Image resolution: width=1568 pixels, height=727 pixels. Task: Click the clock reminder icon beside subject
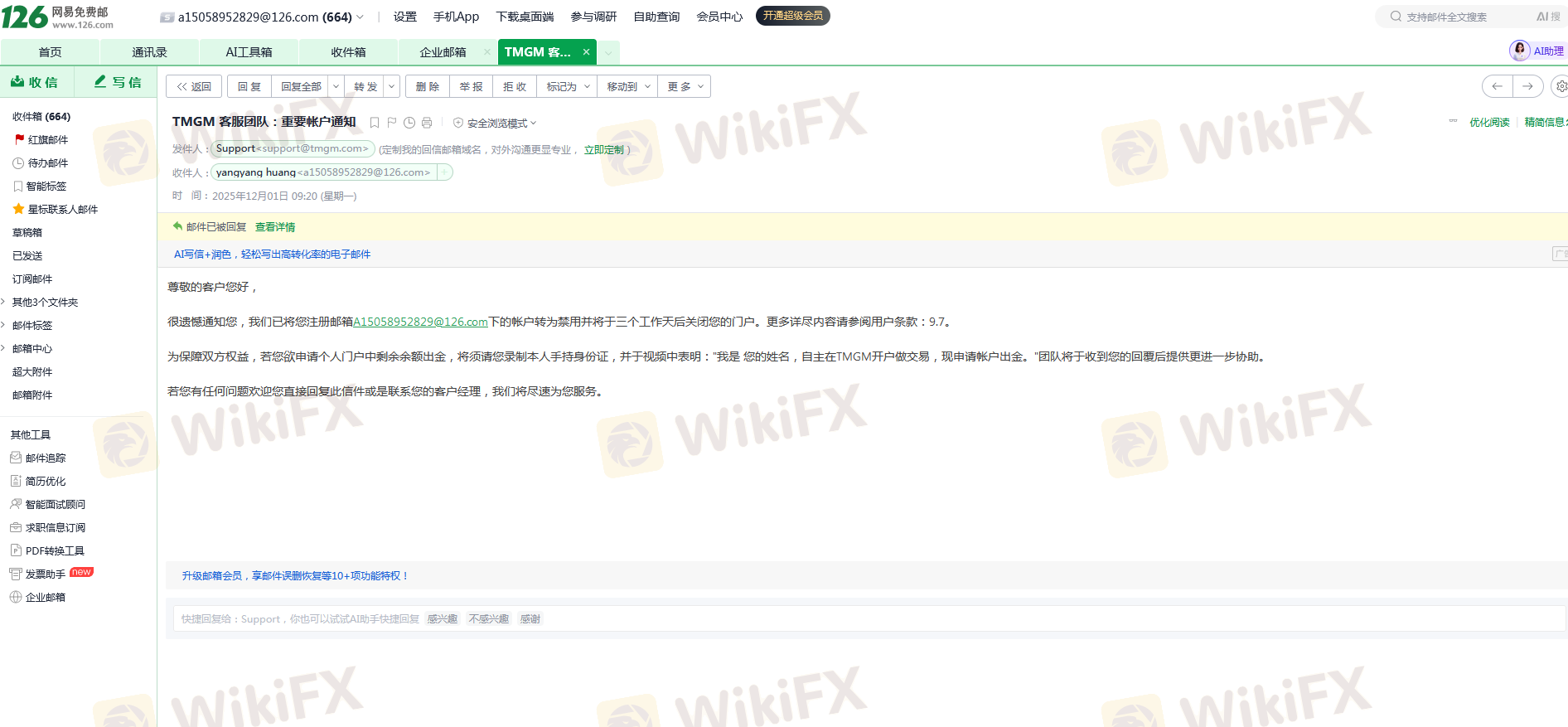409,123
